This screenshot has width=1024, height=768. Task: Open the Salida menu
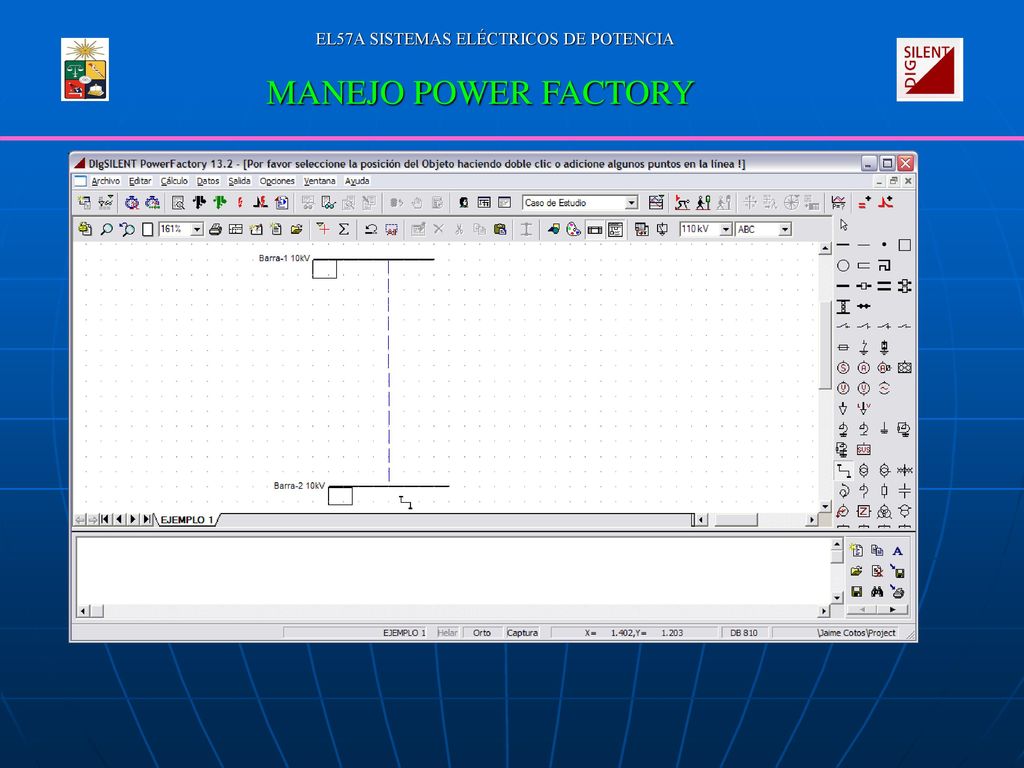pyautogui.click(x=239, y=181)
